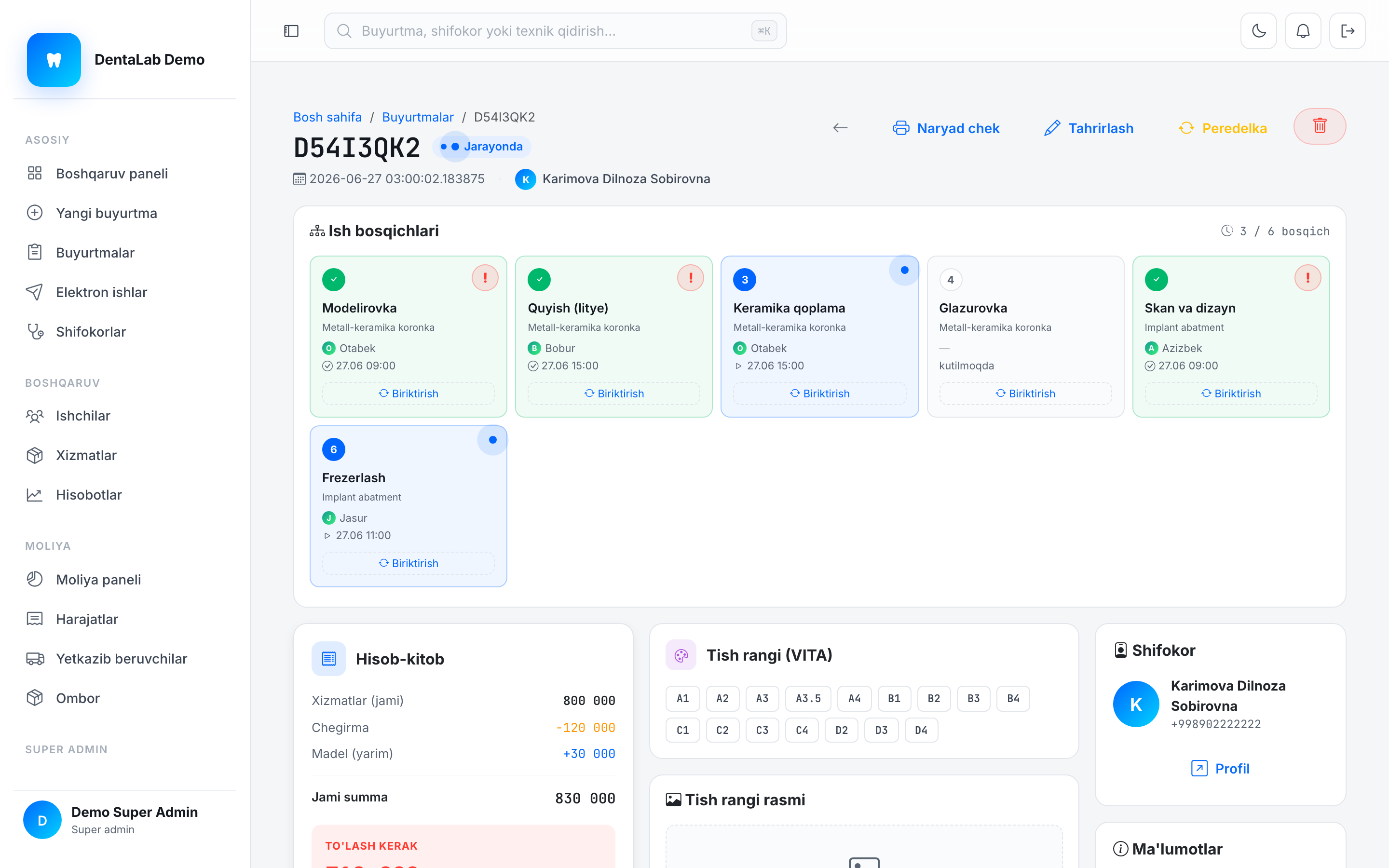Select VITA shade C3
Screen dimensions: 1389x868
[x=762, y=730]
